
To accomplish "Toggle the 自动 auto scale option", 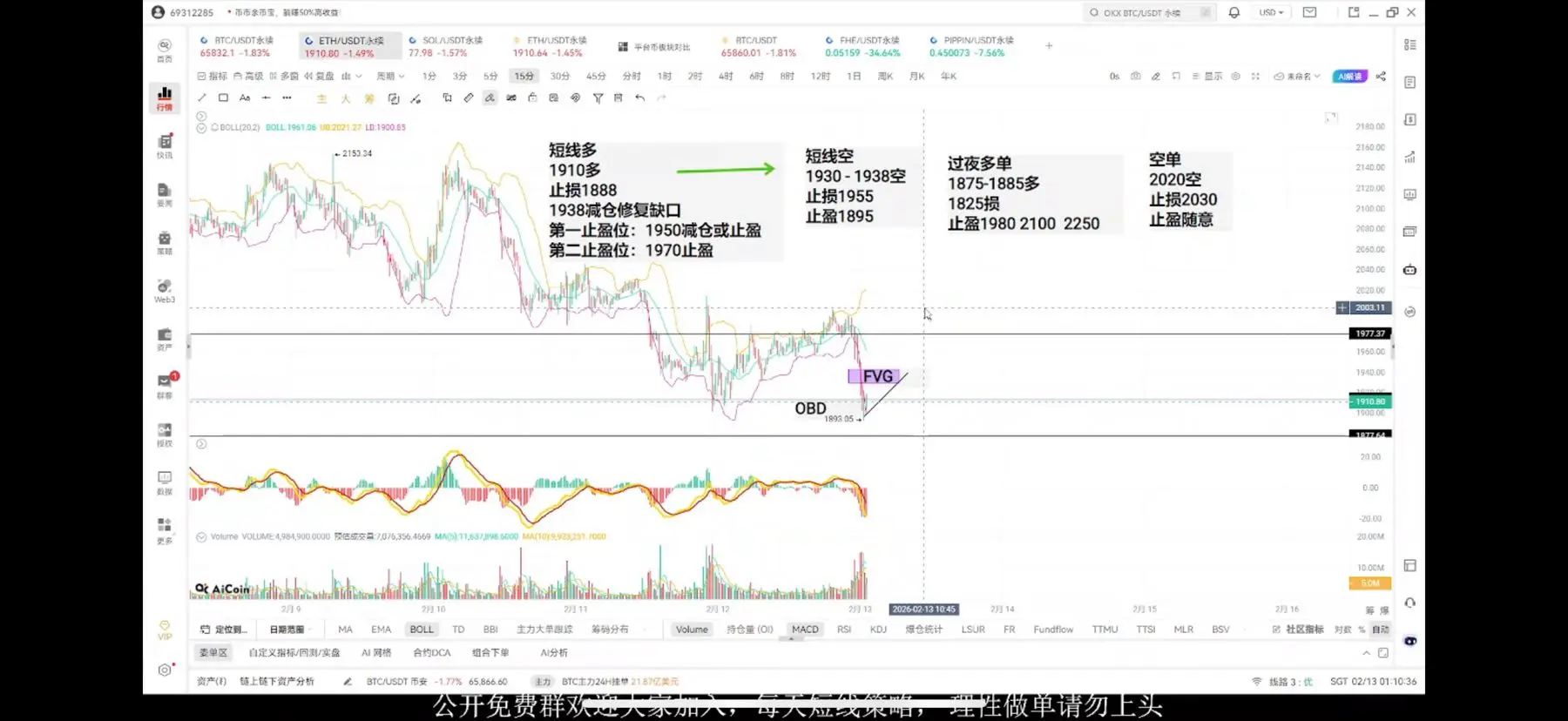I will point(1381,630).
